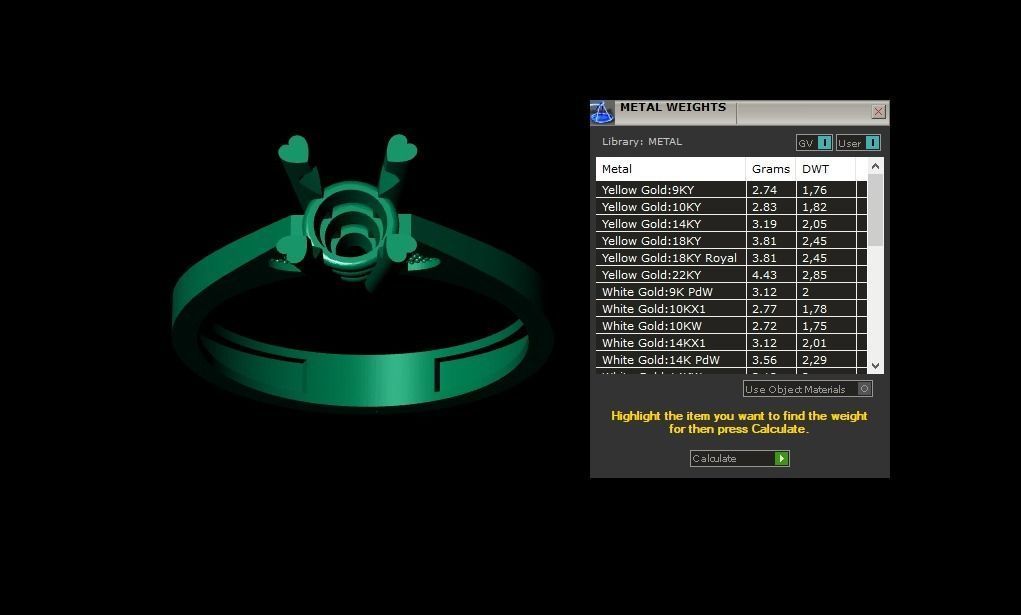This screenshot has width=1021, height=615.
Task: Click the Calculate button
Action: (740, 459)
